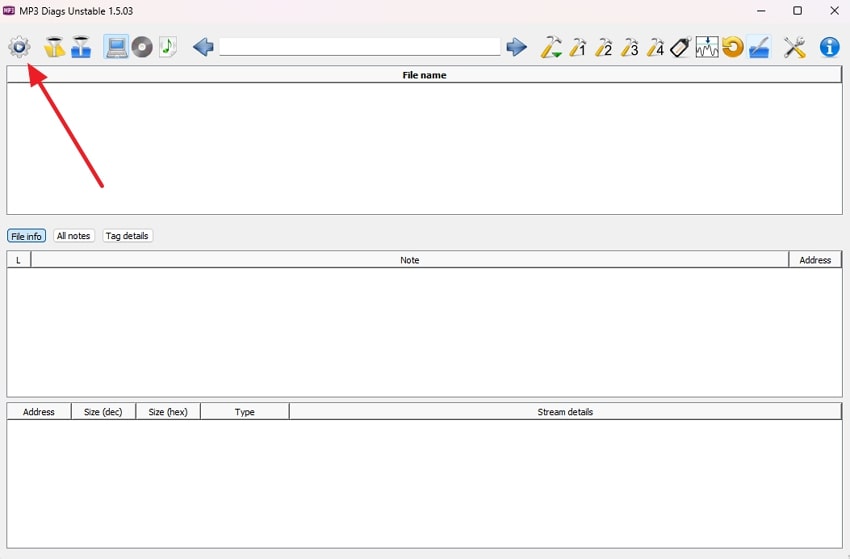Switch to the All notes tab

click(x=74, y=236)
